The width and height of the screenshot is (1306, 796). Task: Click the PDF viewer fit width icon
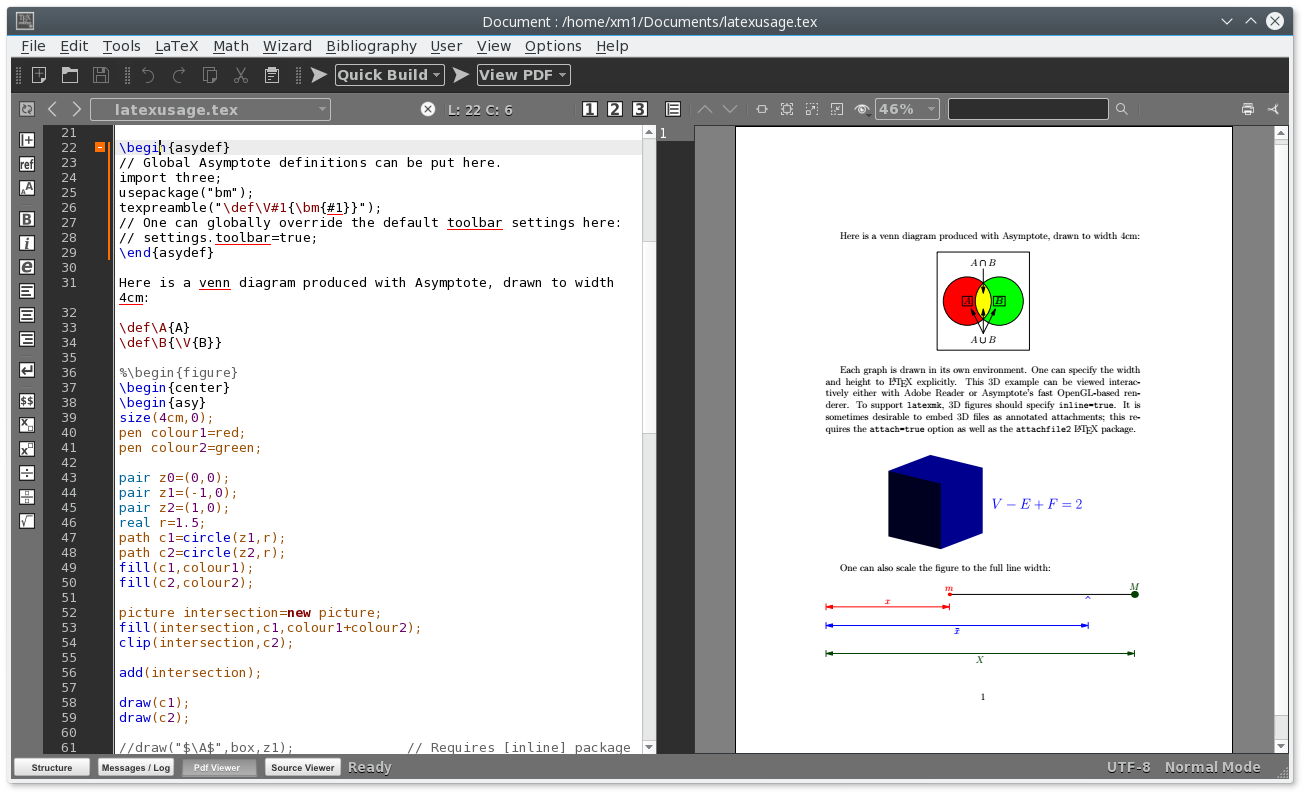[x=762, y=109]
